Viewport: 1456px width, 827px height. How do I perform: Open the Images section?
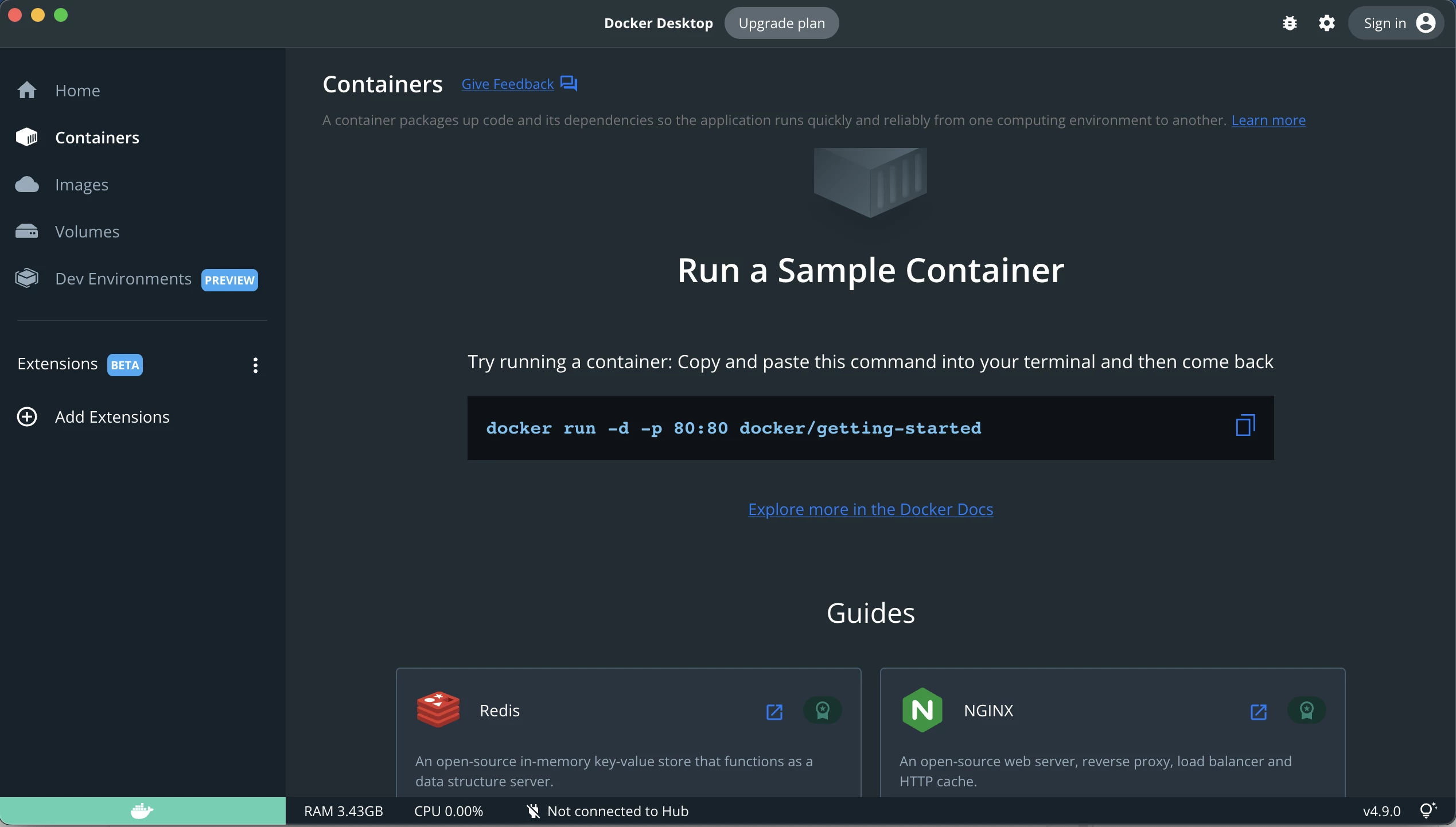click(x=81, y=185)
